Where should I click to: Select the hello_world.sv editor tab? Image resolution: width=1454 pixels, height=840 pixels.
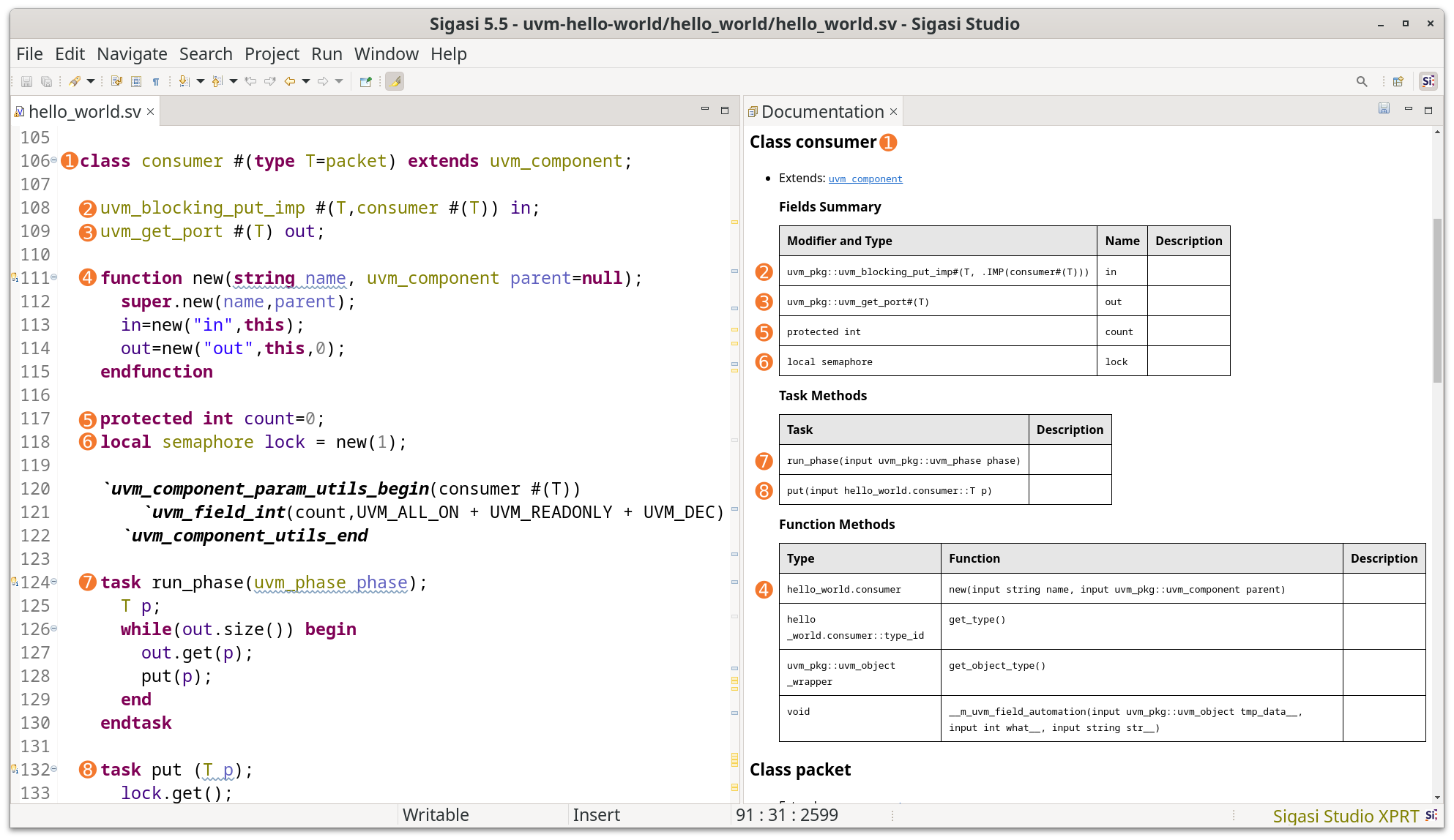[84, 112]
